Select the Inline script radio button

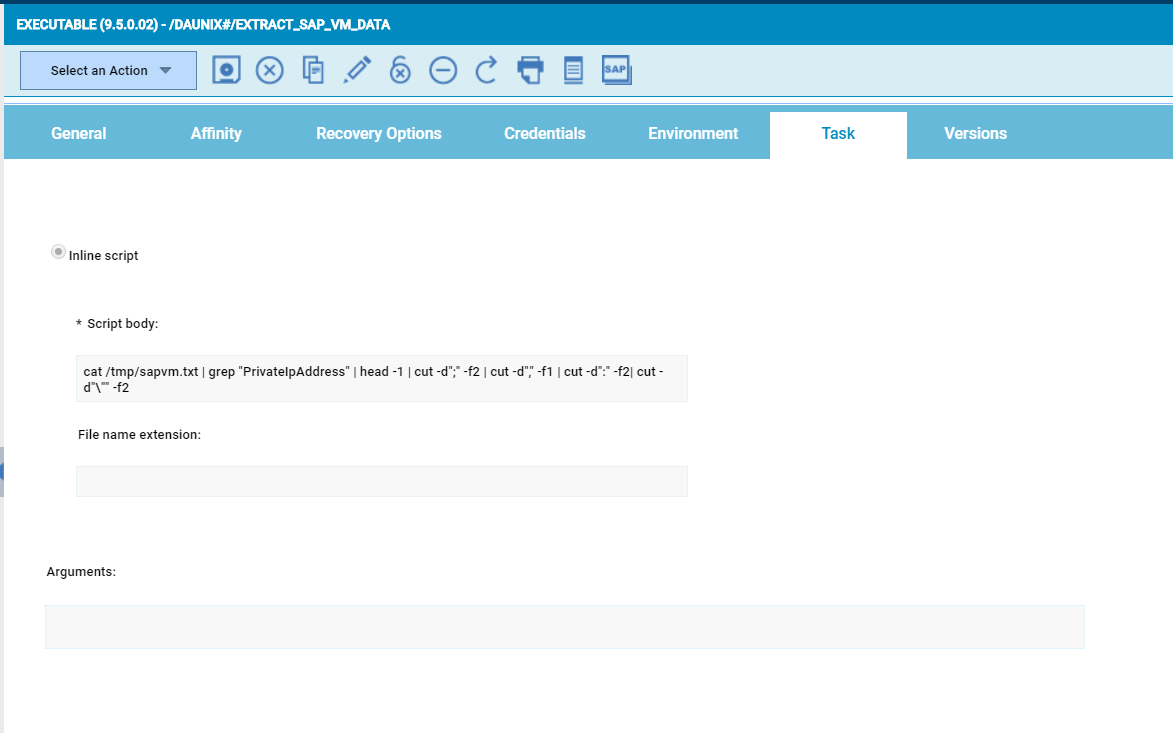tap(59, 253)
